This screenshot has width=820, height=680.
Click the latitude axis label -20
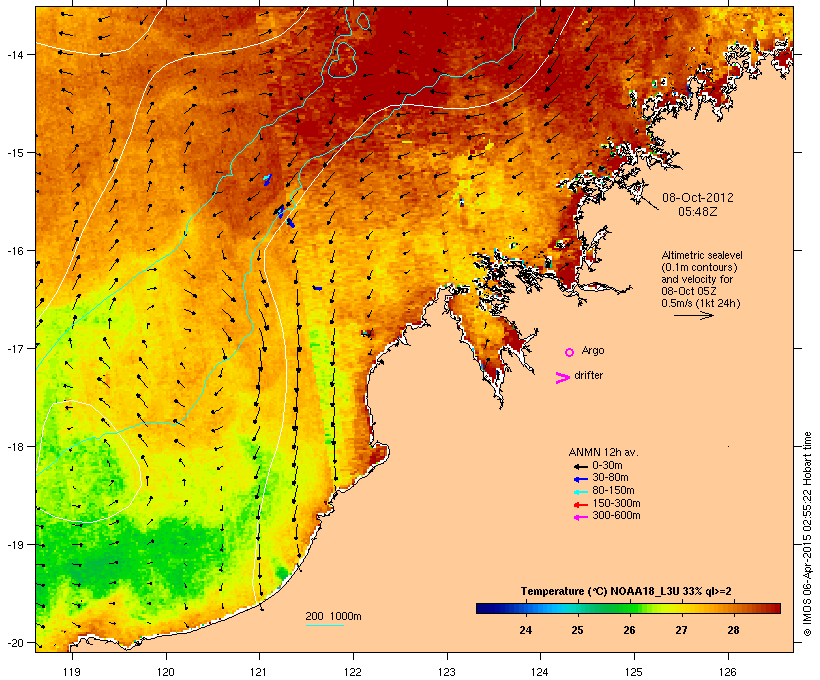pos(14,643)
